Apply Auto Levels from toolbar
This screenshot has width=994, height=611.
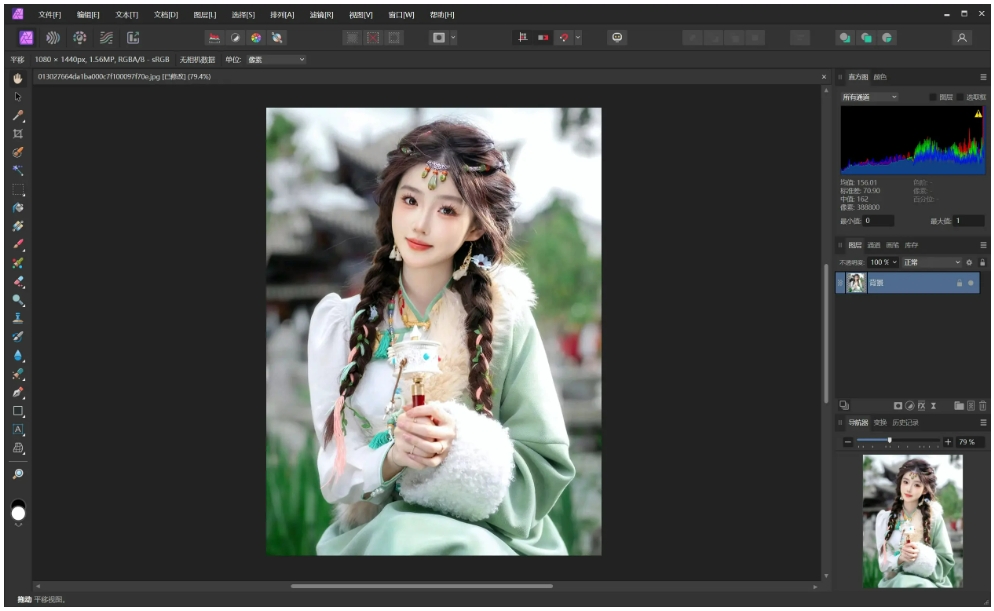click(x=214, y=38)
